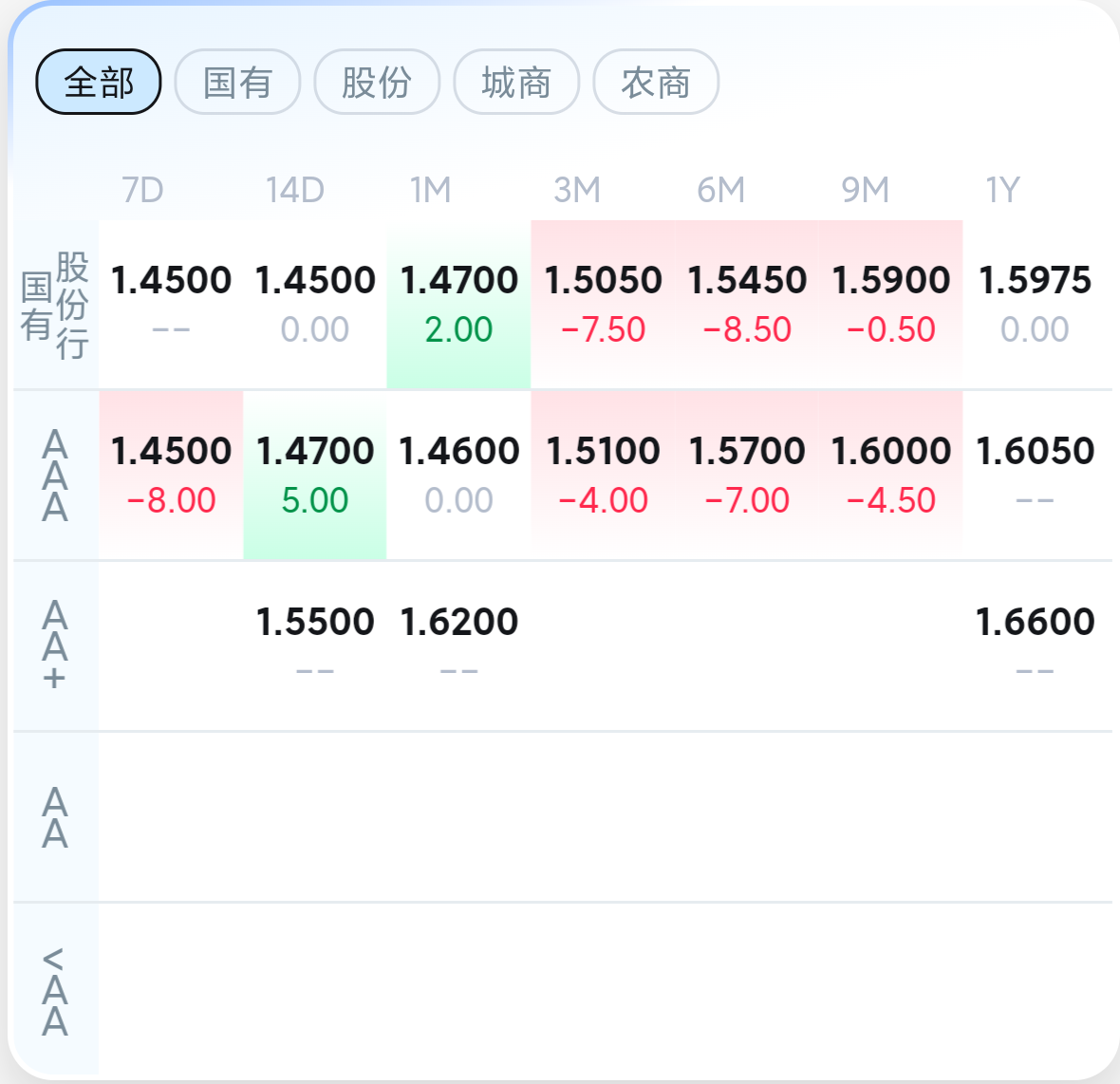The width and height of the screenshot is (1120, 1084).
Task: Open the 1.5450 cell with -8.50 change
Action: [747, 305]
